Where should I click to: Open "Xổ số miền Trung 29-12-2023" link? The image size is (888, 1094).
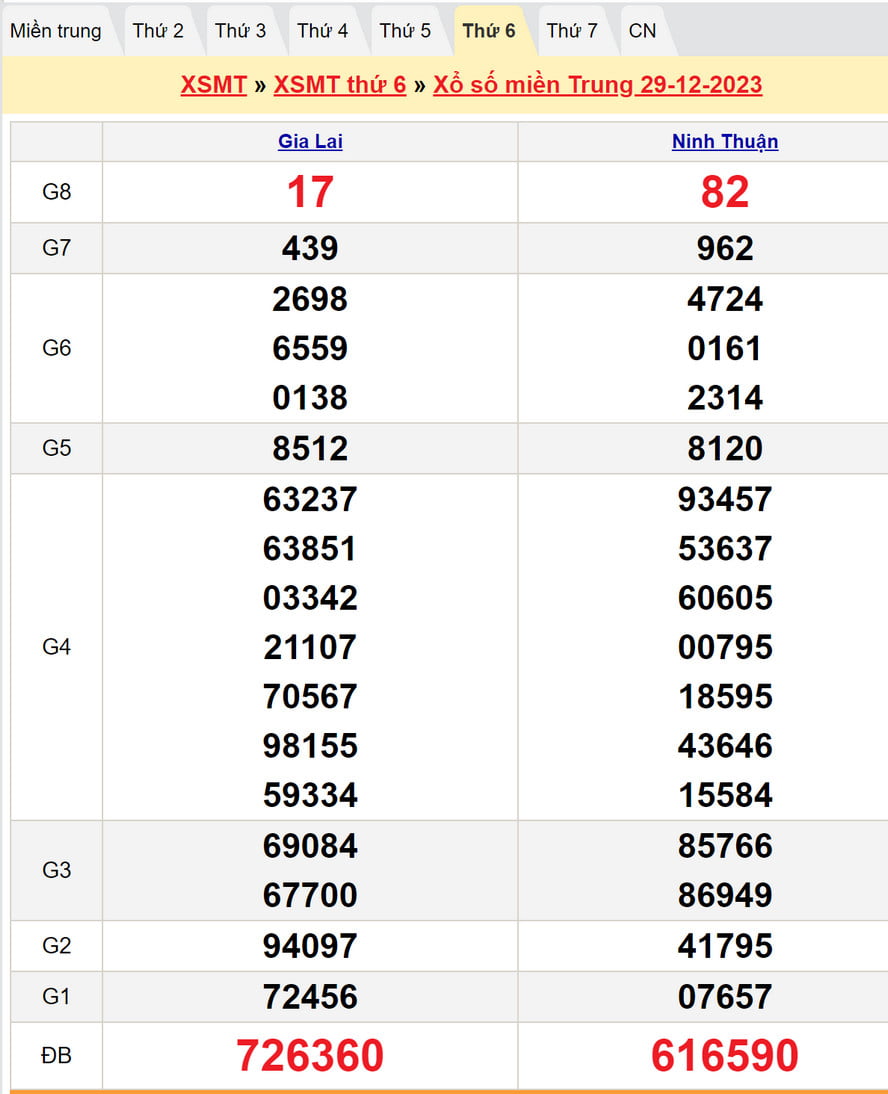click(597, 84)
